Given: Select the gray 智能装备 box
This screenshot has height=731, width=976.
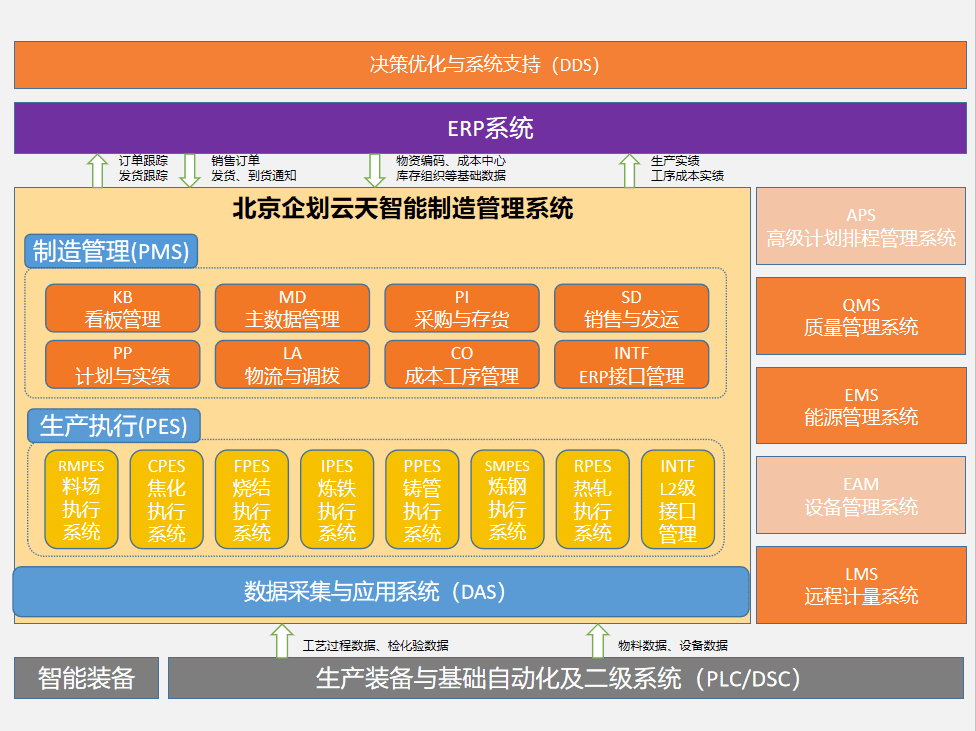Looking at the screenshot, I should click(87, 678).
